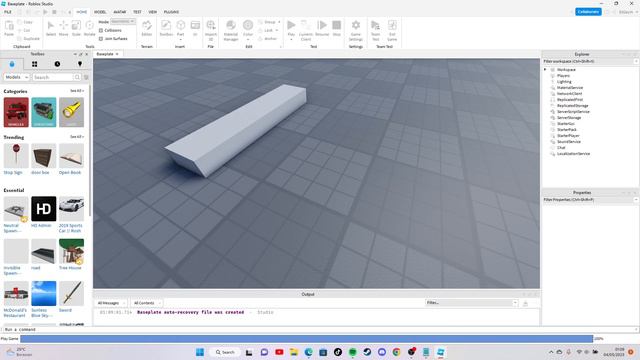Screen dimensions: 640x360
Task: Select the Select tool in Tools
Action: [x=51, y=28]
